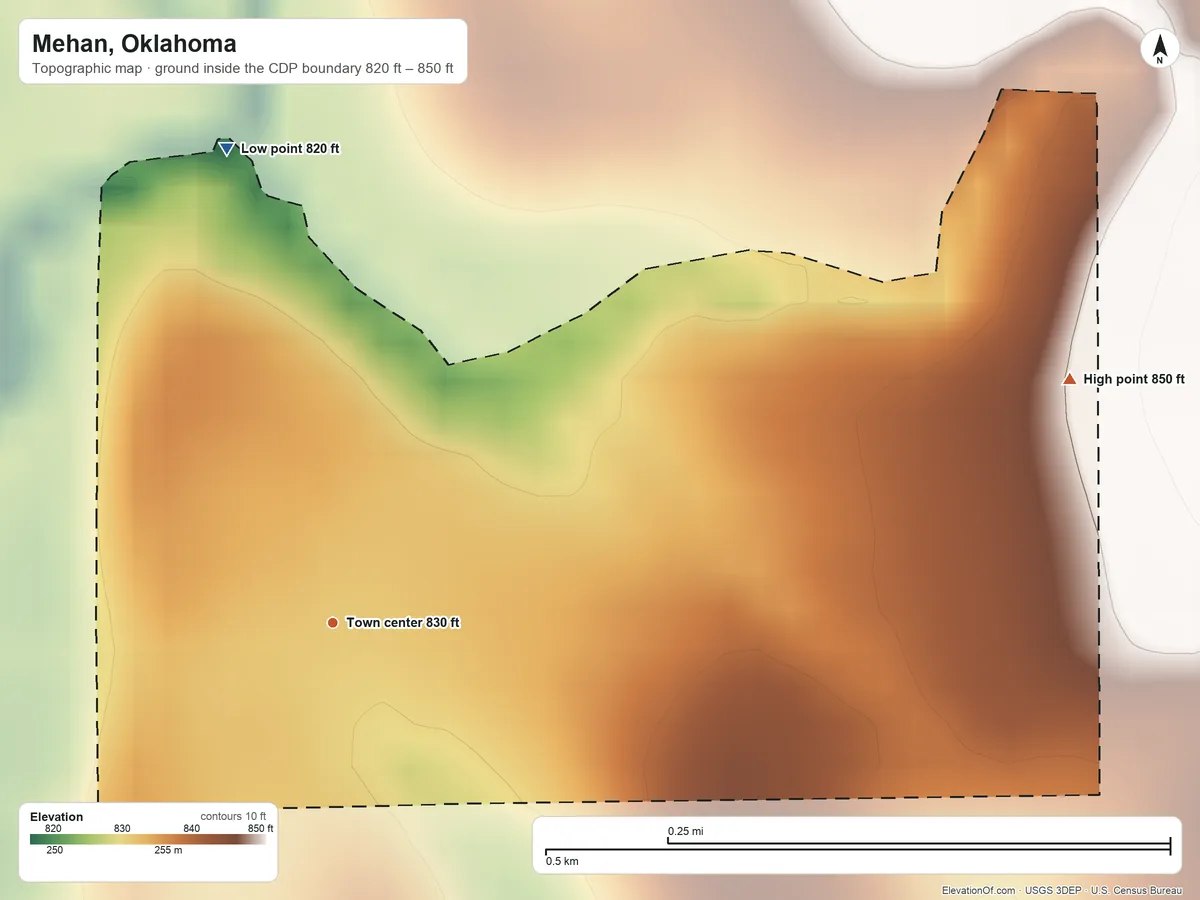Click the north arrow compass icon
This screenshot has height=900, width=1200.
pyautogui.click(x=1160, y=49)
